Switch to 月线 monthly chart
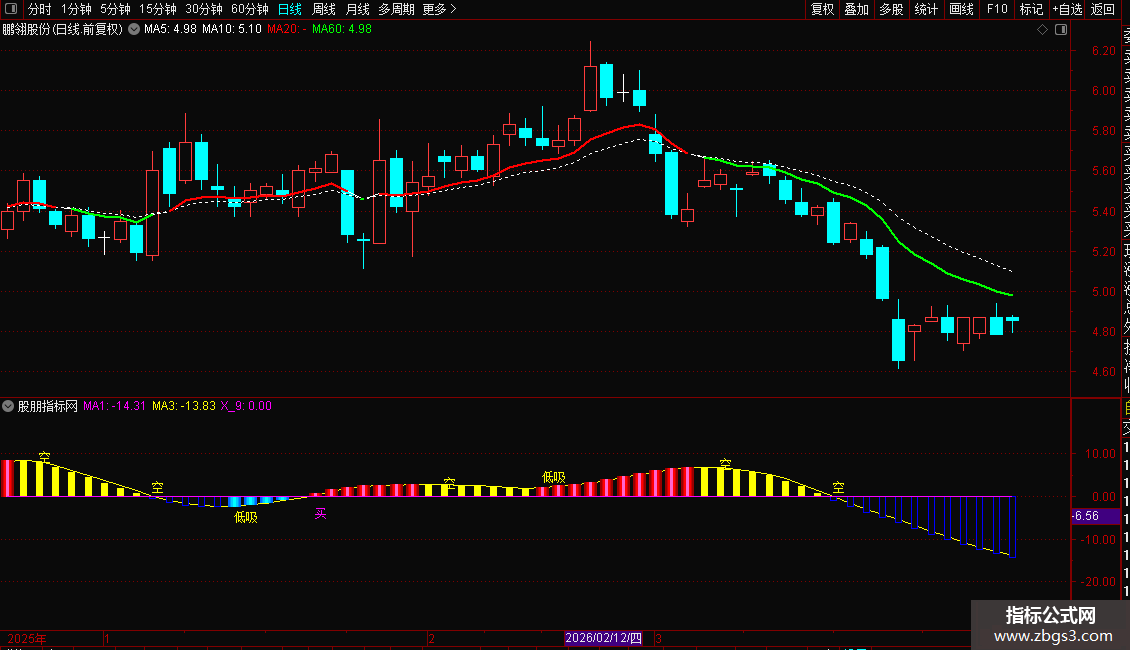Screen dimensions: 1130x650 coord(357,9)
